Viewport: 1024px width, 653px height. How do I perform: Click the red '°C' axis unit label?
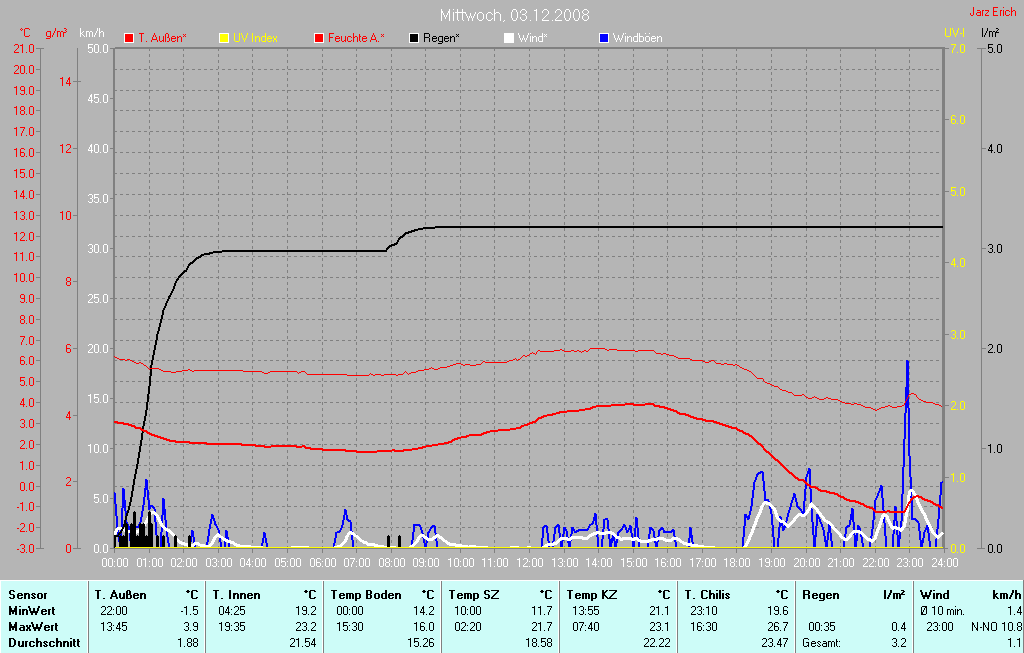click(25, 33)
